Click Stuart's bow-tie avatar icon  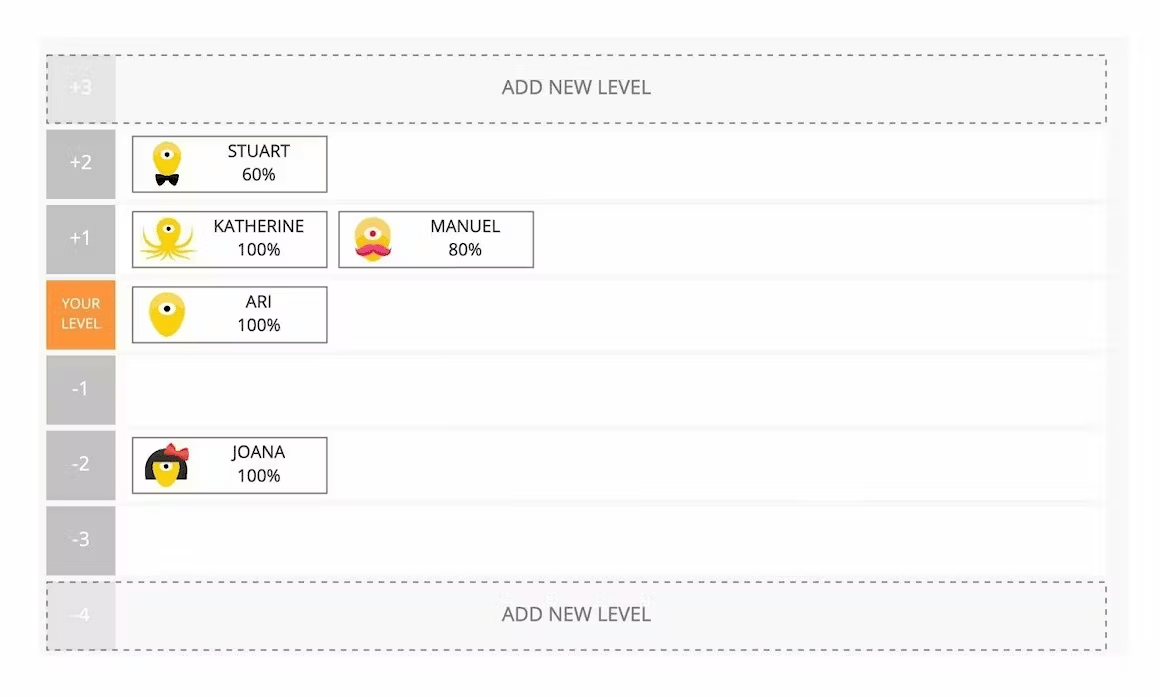[x=167, y=164]
